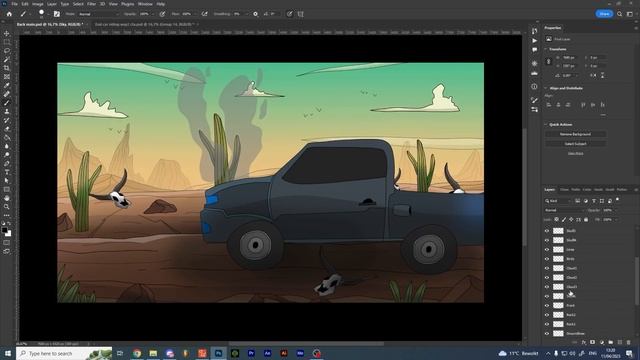Collapse the Transform section
The width and height of the screenshot is (640, 360).
(x=546, y=49)
